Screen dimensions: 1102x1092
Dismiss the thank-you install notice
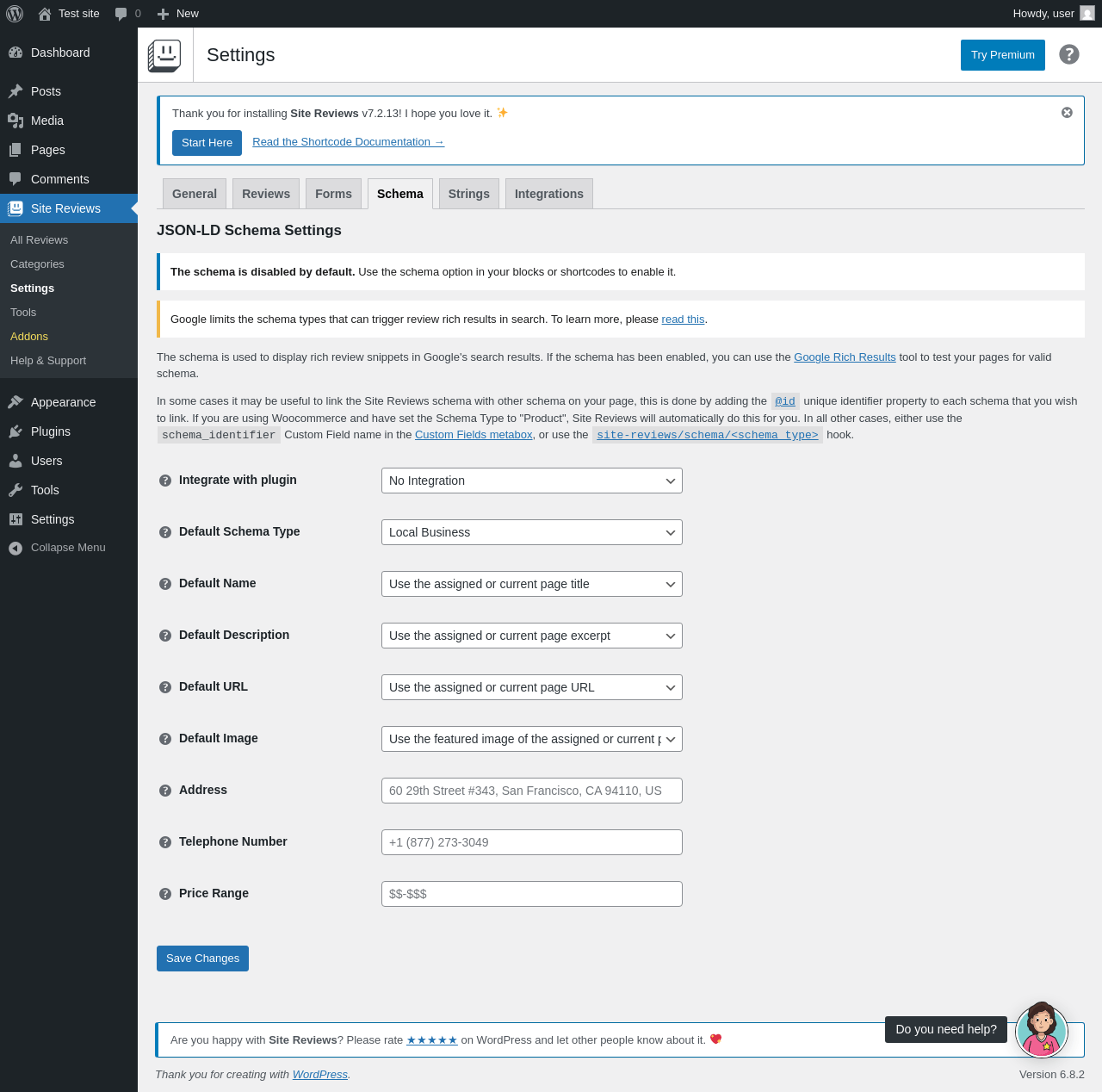click(x=1067, y=113)
